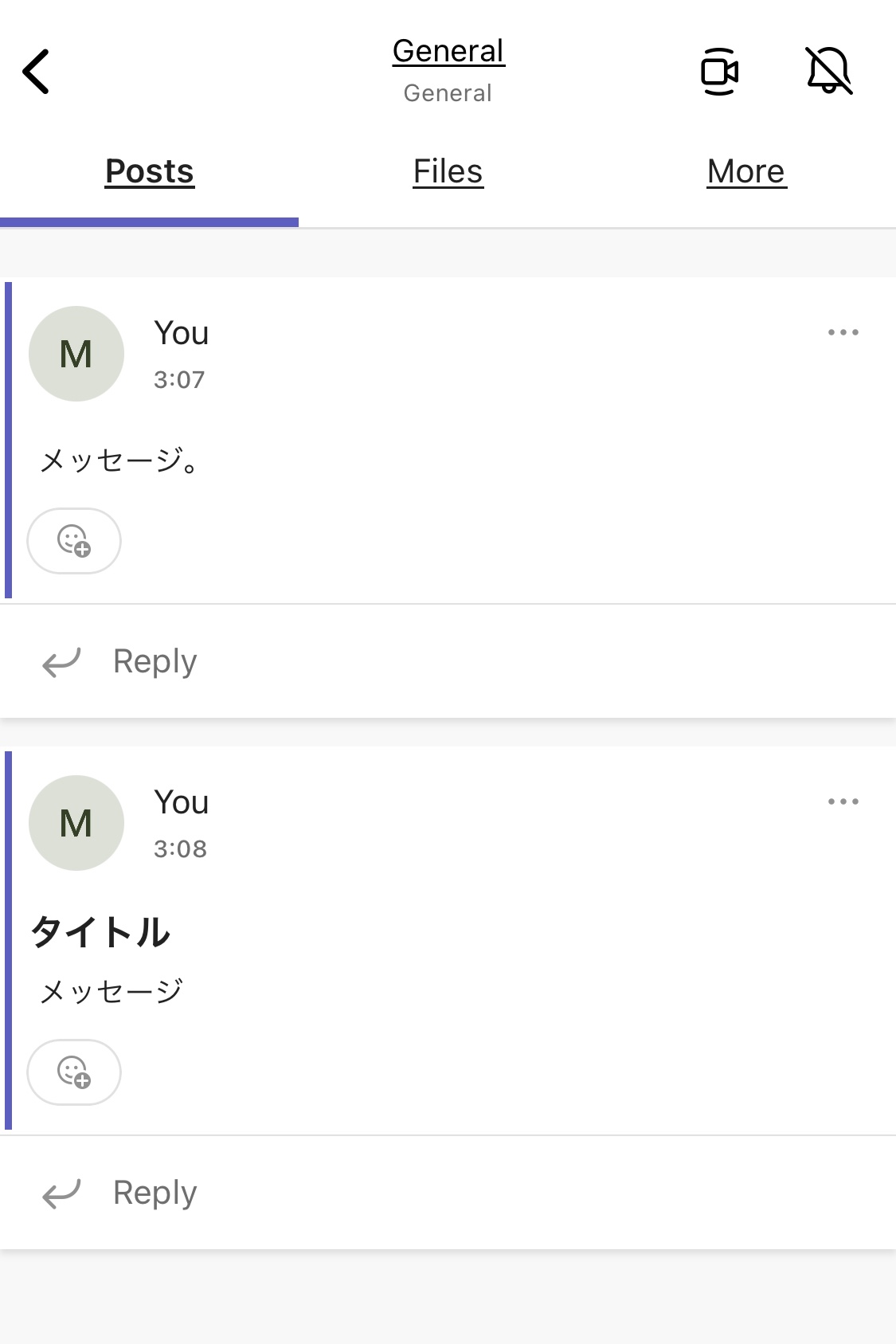
Task: Open more options for the 3:08 post
Action: tap(843, 801)
